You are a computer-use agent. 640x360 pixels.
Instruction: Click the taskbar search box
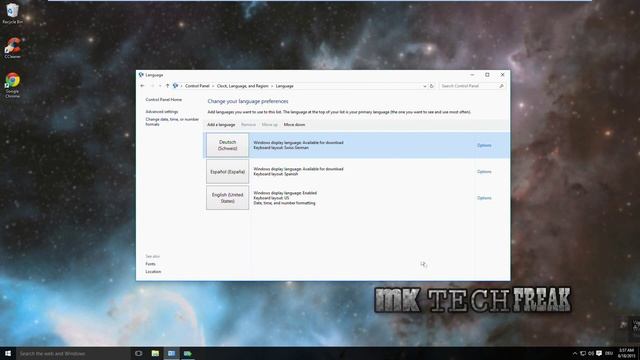tap(73, 353)
